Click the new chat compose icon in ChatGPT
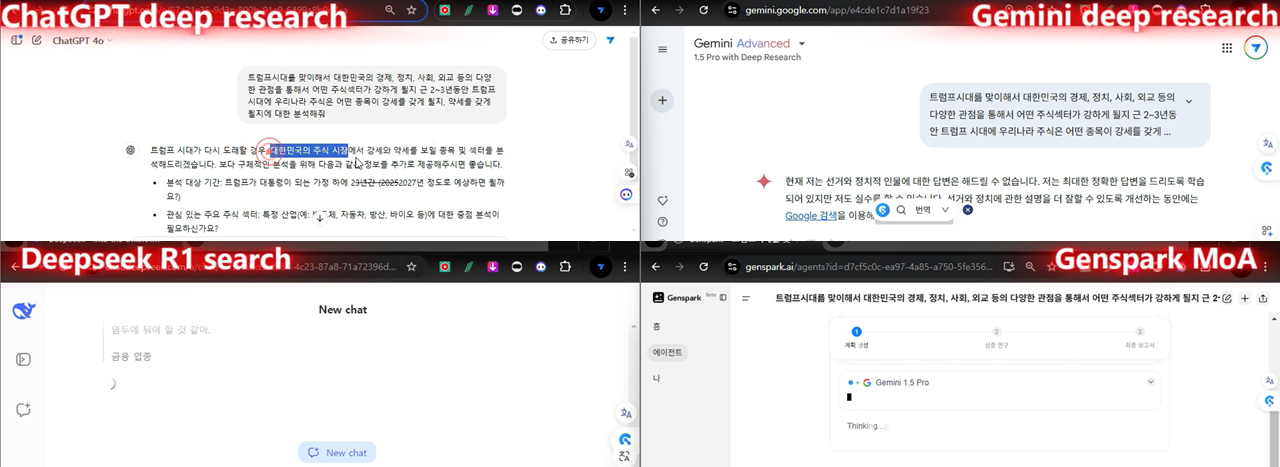The image size is (1280, 467). pos(37,40)
